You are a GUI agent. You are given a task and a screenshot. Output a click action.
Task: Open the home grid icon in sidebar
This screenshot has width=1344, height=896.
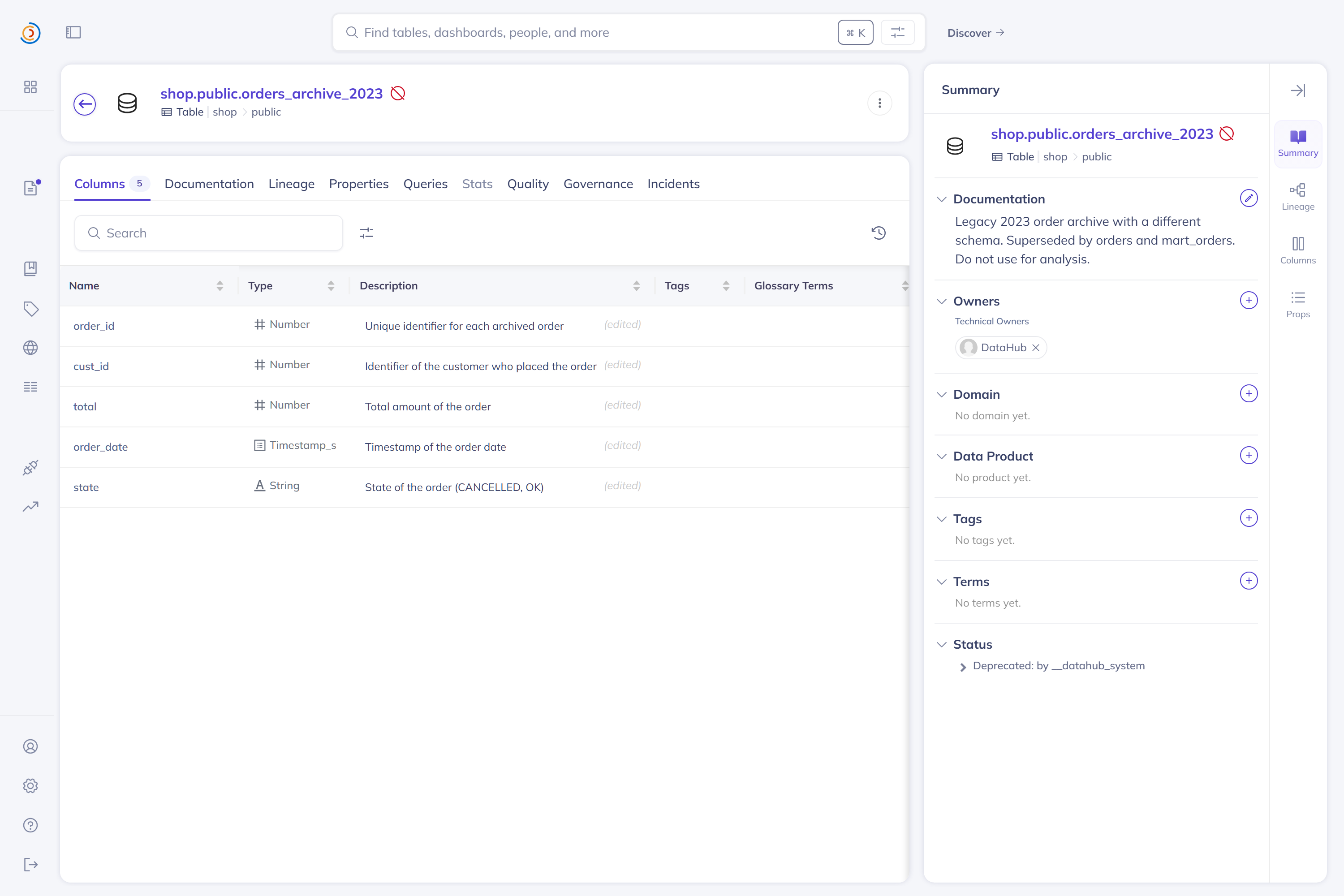30,87
